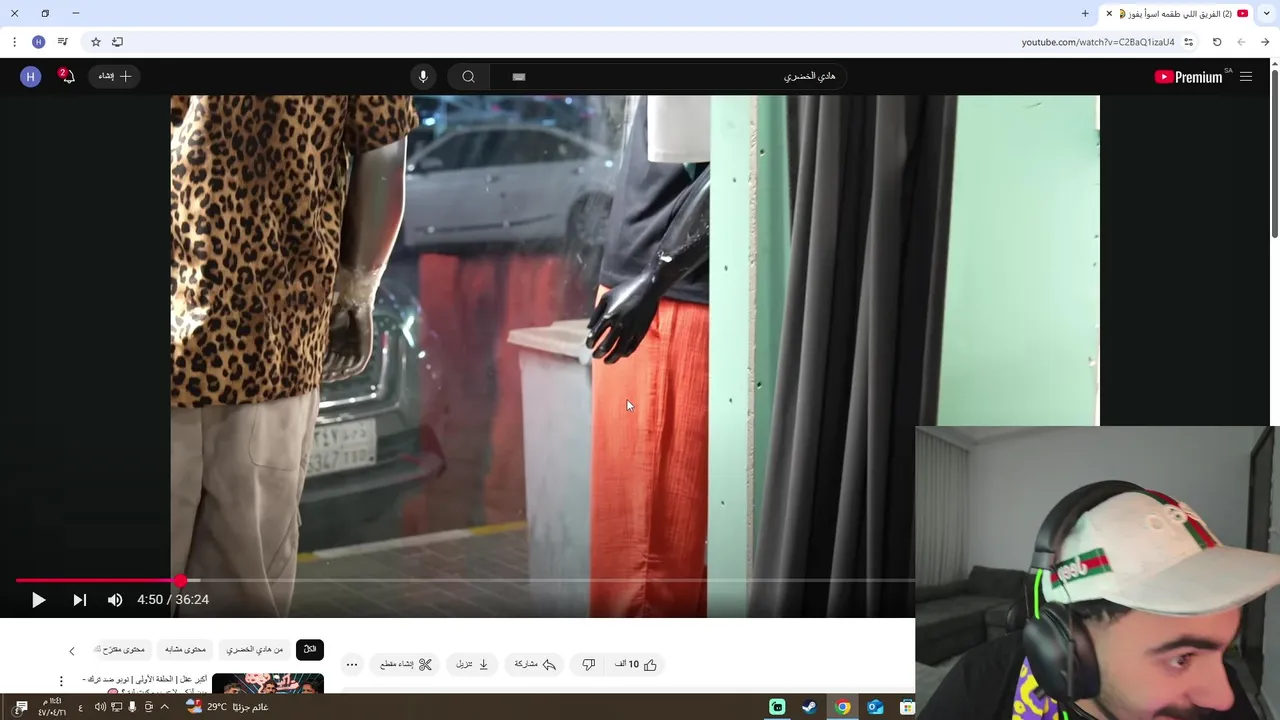Viewport: 1280px width, 720px height.
Task: Open YouTube notifications bell
Action: tap(66, 76)
